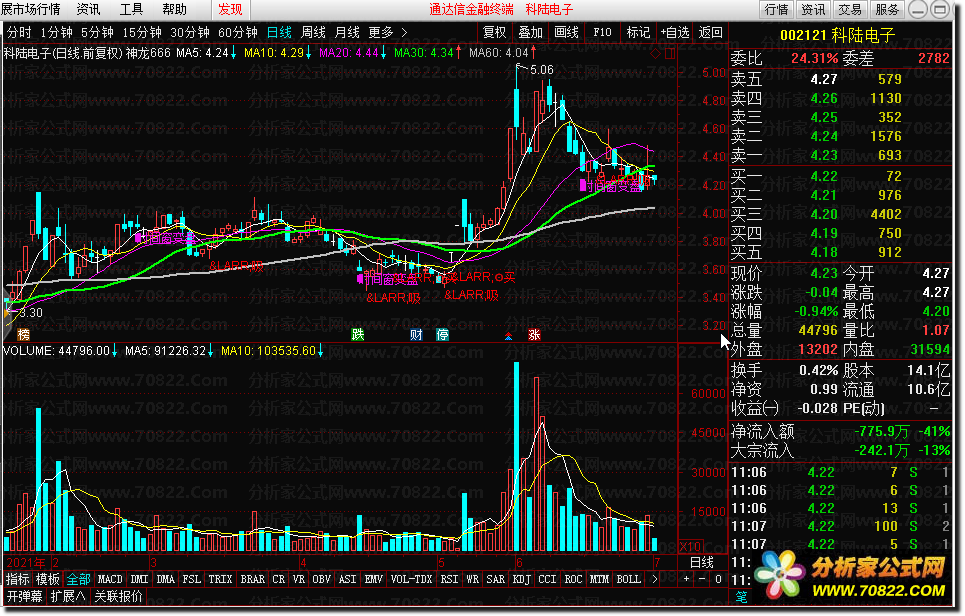Switch to 周线 weekly chart
Screen dimensions: 965x616
click(313, 33)
